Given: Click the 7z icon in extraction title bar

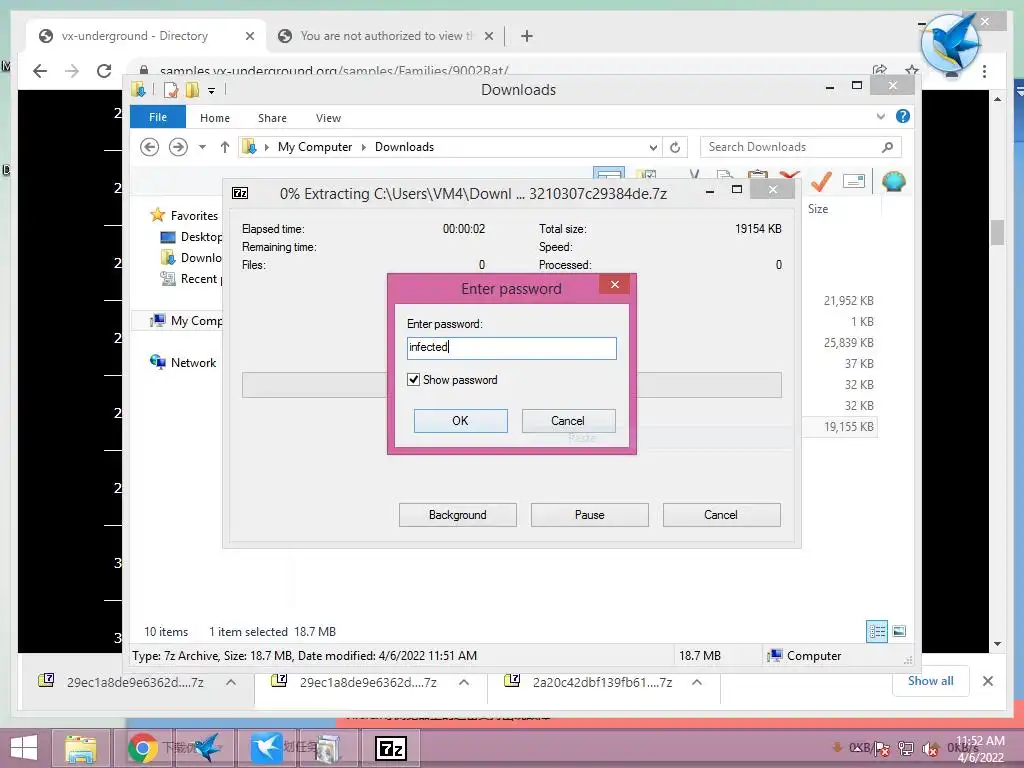Looking at the screenshot, I should pos(240,193).
